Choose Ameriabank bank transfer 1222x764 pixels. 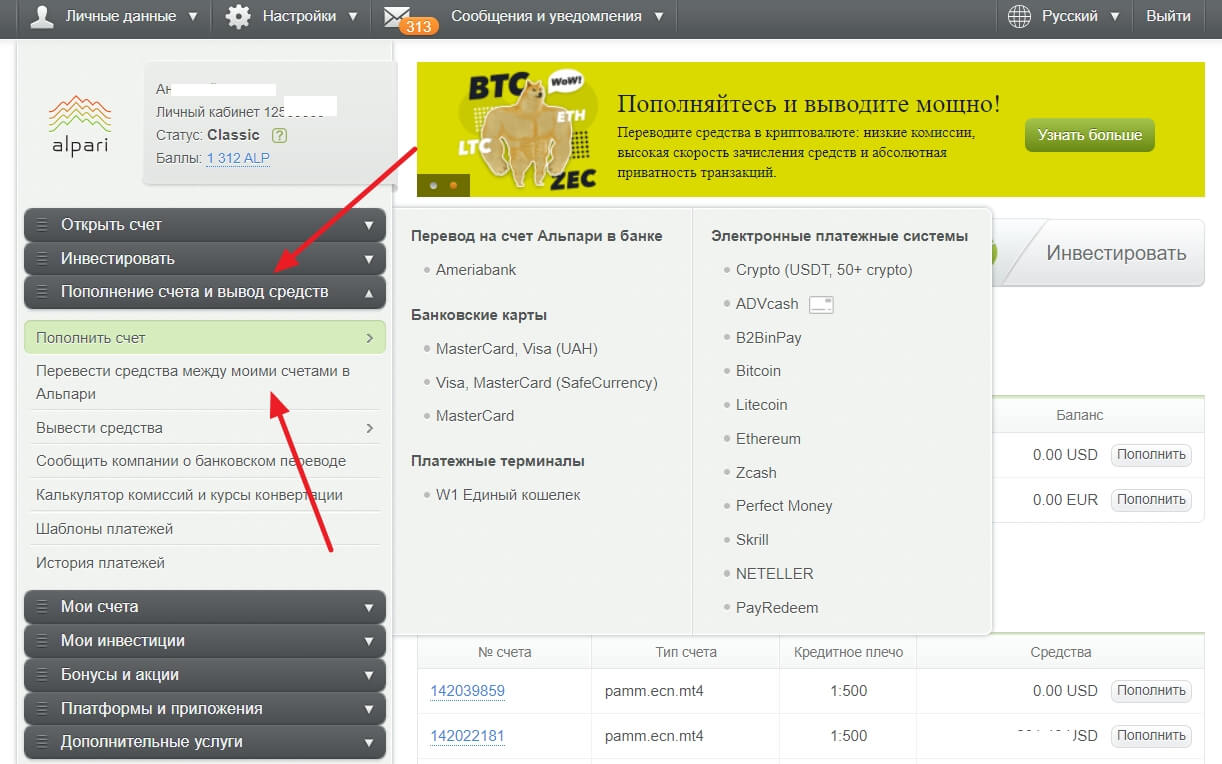coord(476,270)
